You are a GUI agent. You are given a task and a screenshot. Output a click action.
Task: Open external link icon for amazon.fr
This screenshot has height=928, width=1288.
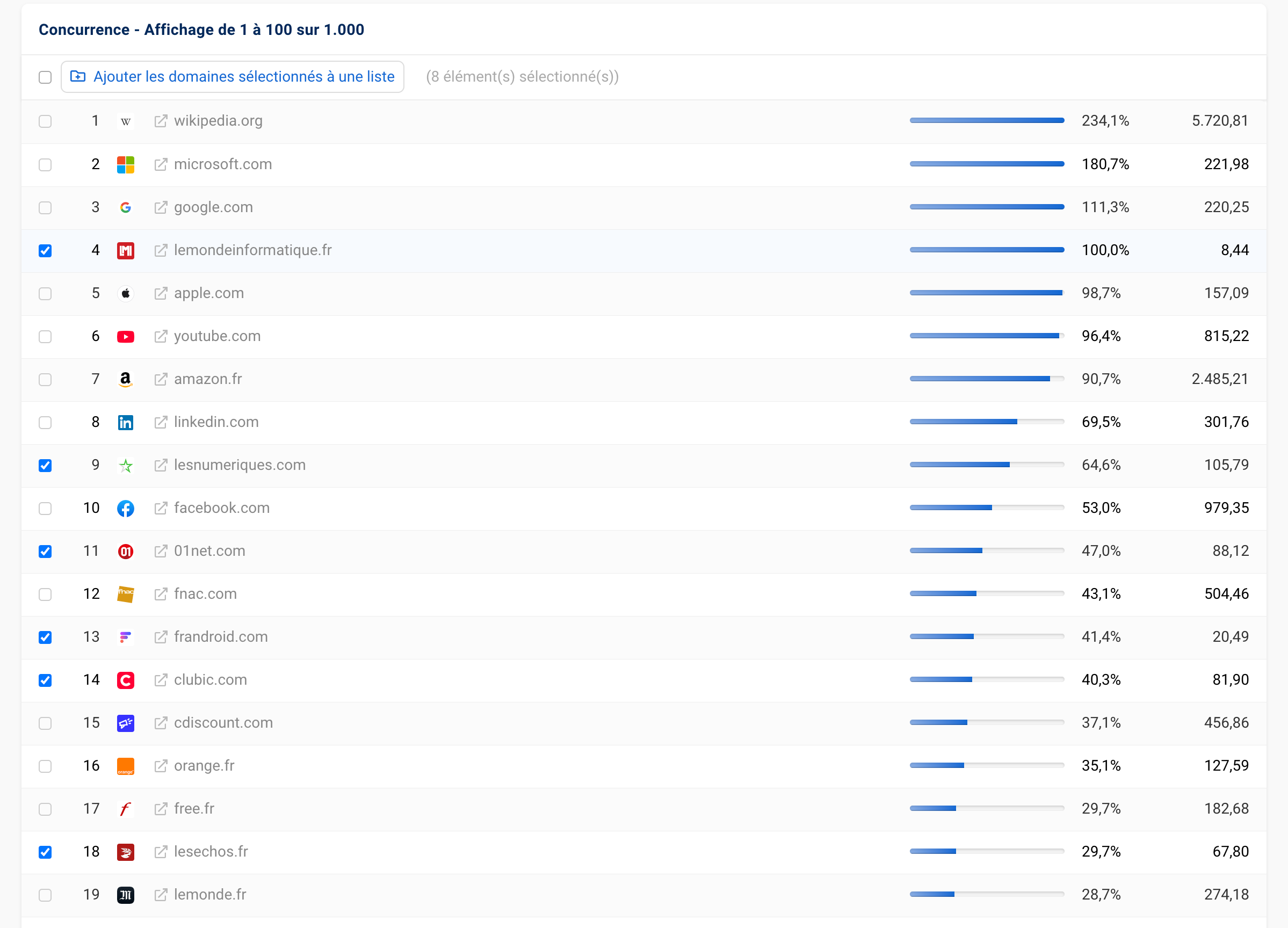pos(161,379)
